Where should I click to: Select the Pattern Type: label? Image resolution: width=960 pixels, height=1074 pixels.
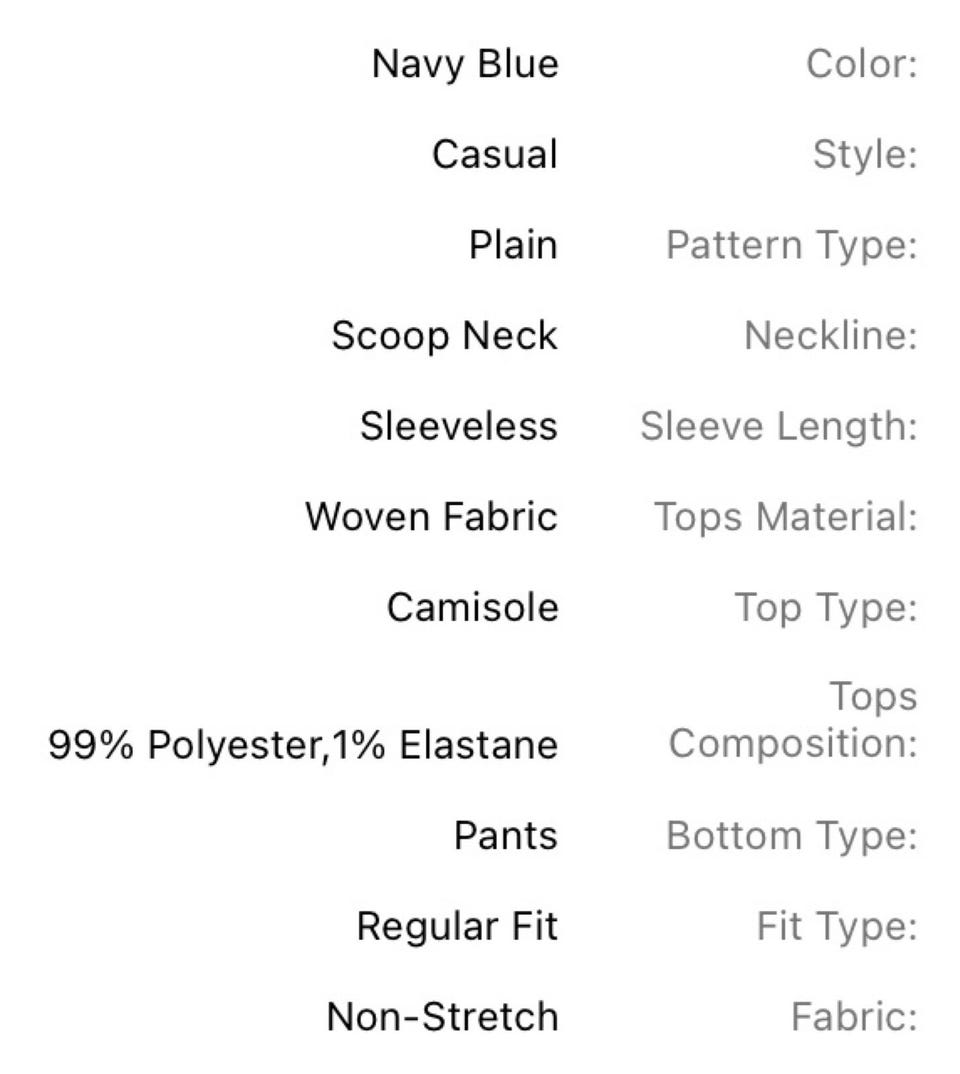791,245
